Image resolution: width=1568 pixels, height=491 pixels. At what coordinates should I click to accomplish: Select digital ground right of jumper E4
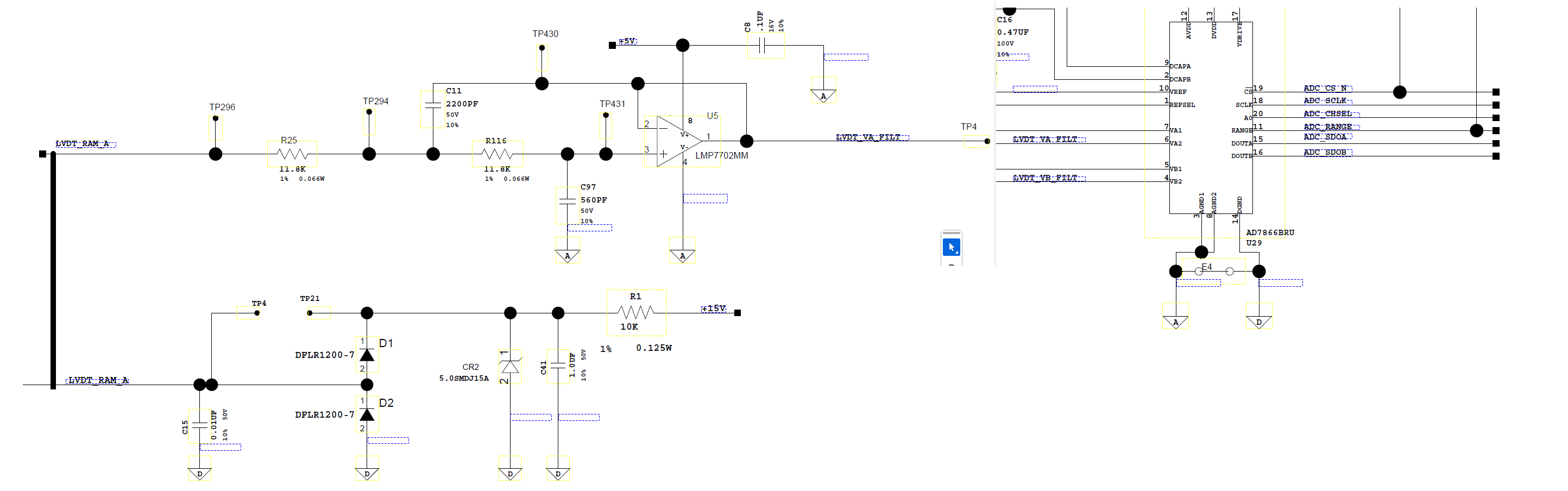coord(1259,322)
